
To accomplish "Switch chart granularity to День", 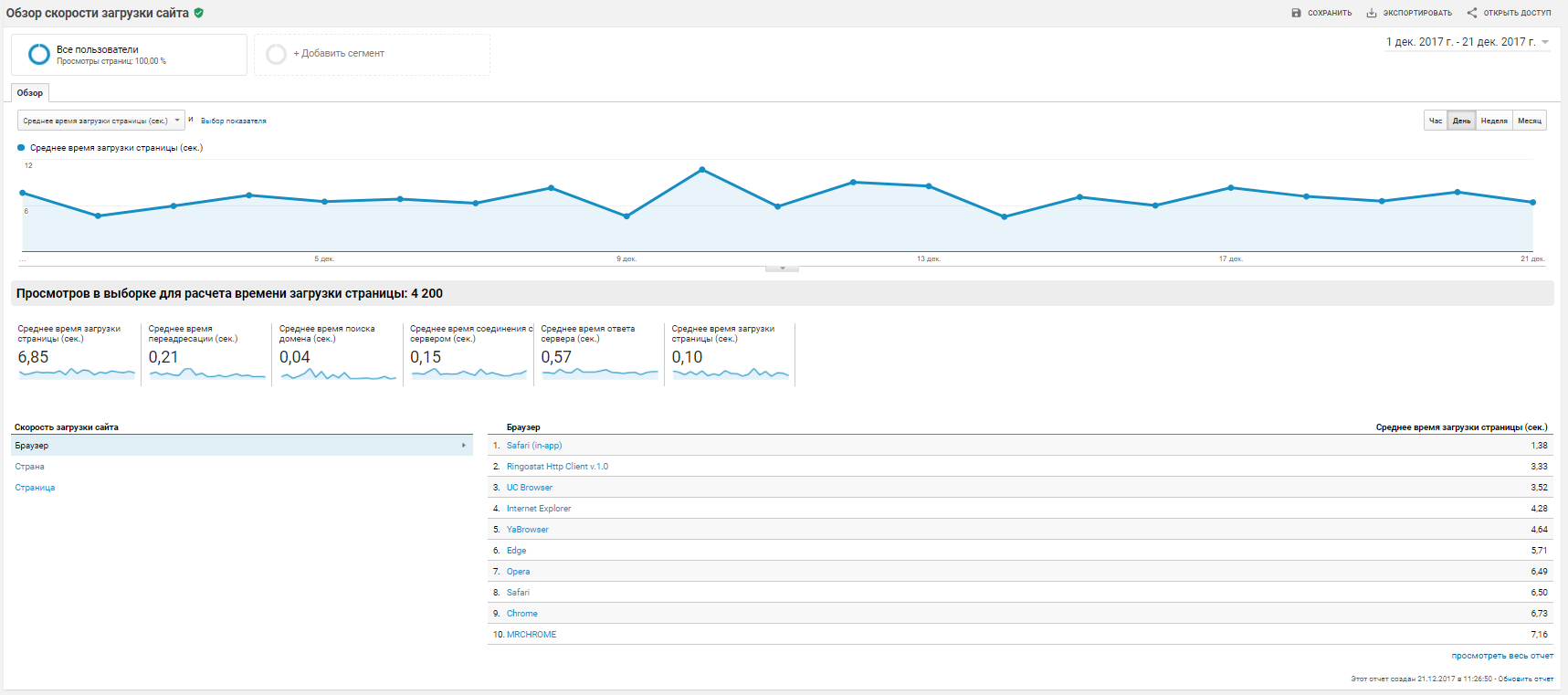I will (1462, 121).
